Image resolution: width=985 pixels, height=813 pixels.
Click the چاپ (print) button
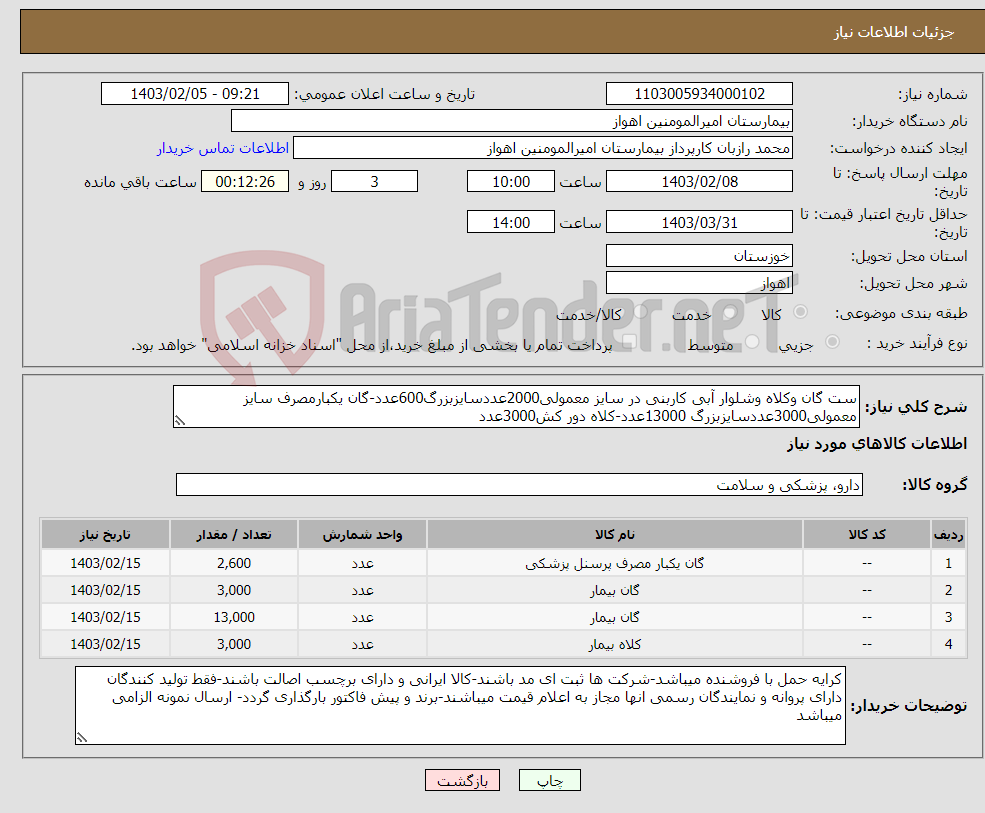click(x=550, y=780)
